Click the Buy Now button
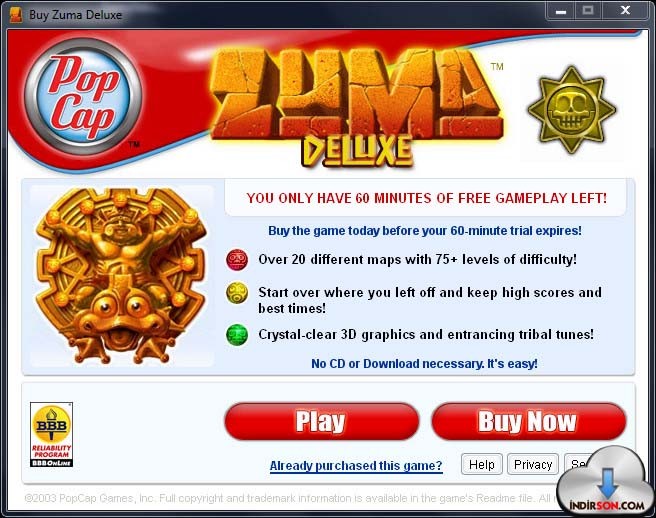The image size is (656, 518). tap(528, 421)
